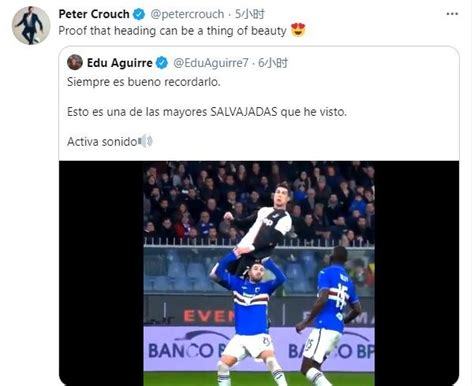This screenshot has width=474, height=386.
Task: Open quoted tweet via 'SALVAJADAS' sentence
Action: click(207, 112)
